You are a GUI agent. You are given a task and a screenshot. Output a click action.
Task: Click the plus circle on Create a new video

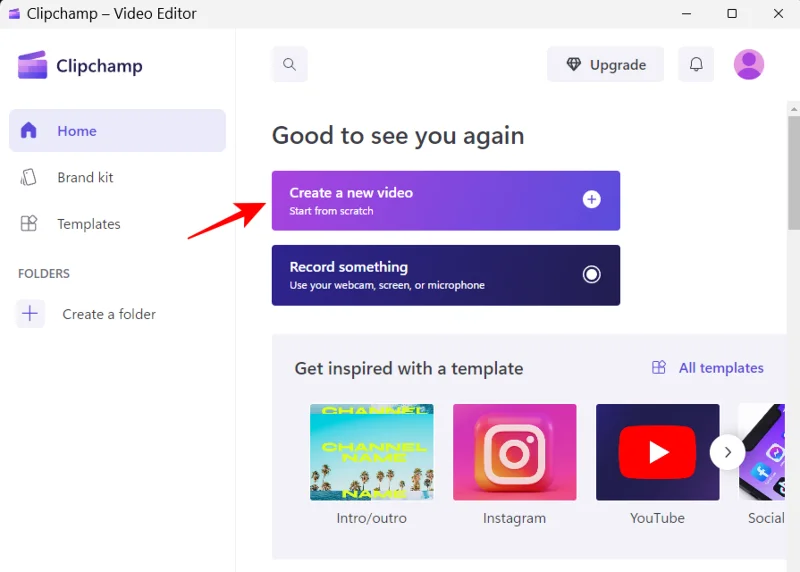(591, 200)
